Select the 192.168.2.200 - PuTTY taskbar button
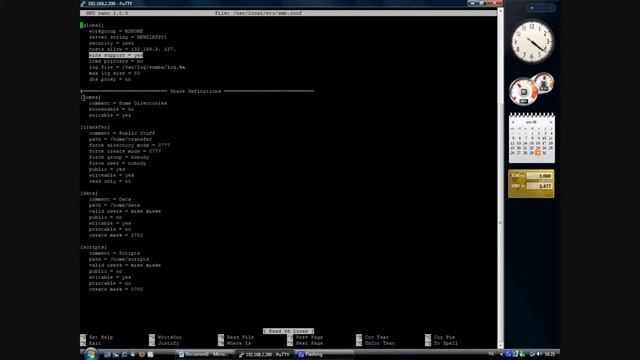Image resolution: width=640 pixels, height=360 pixels. coord(264,355)
